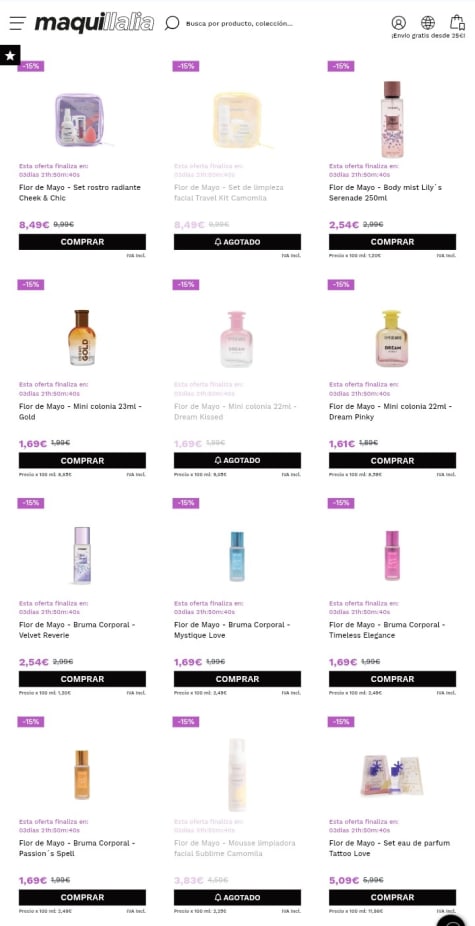Open the hamburger navigation menu

click(18, 23)
